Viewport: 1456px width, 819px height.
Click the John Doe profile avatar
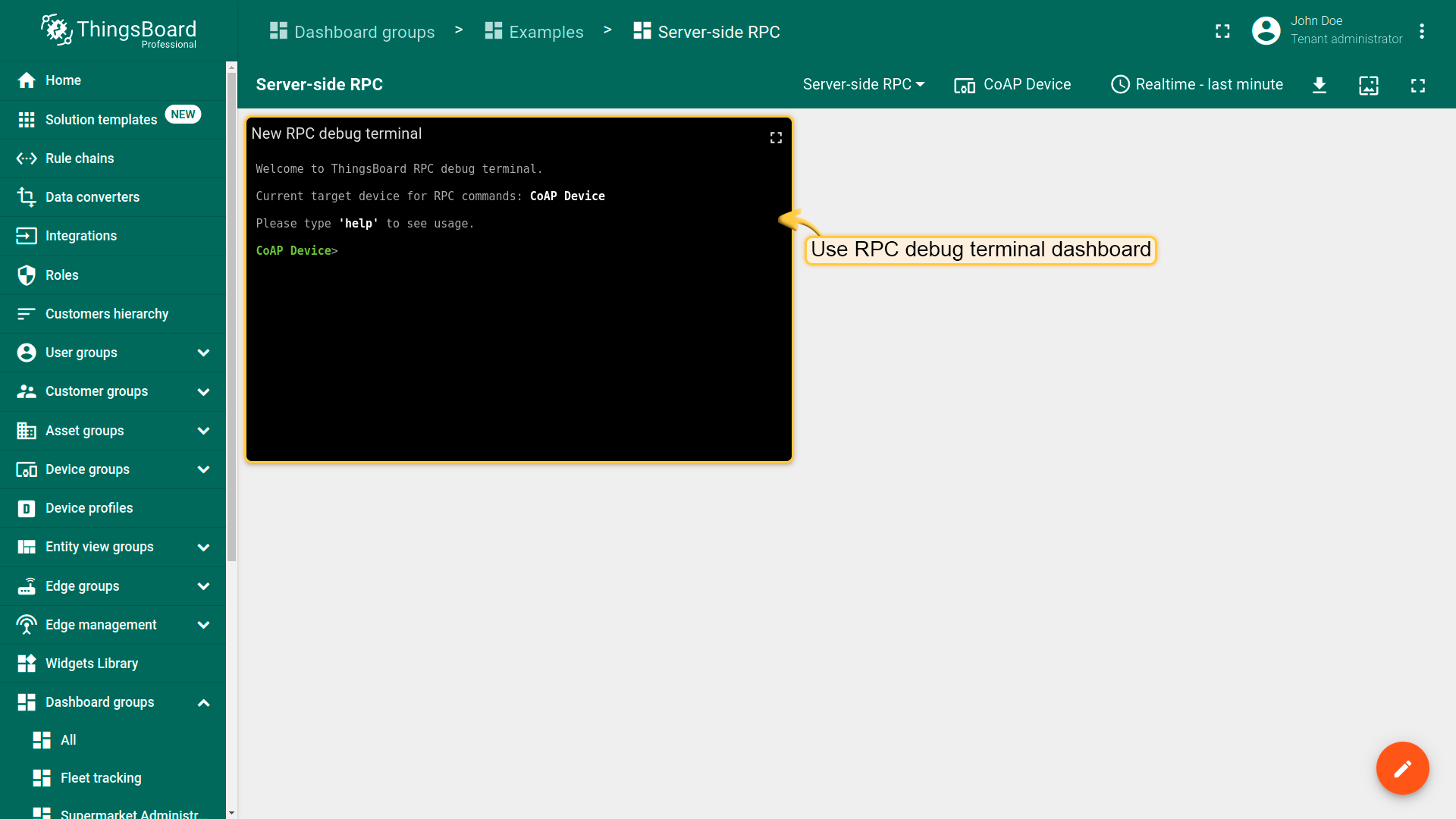coord(1266,31)
